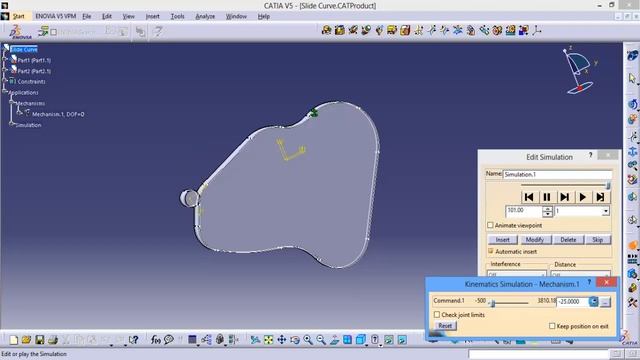Open the Start menu

pos(18,16)
